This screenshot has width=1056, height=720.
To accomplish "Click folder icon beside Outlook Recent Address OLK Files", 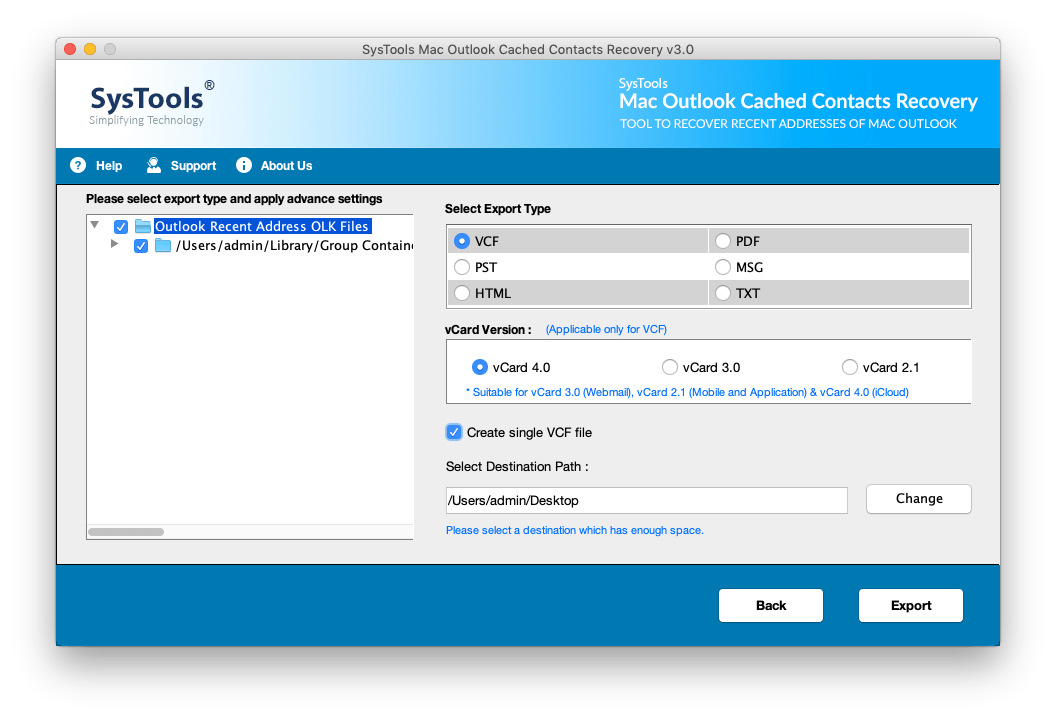I will 143,226.
